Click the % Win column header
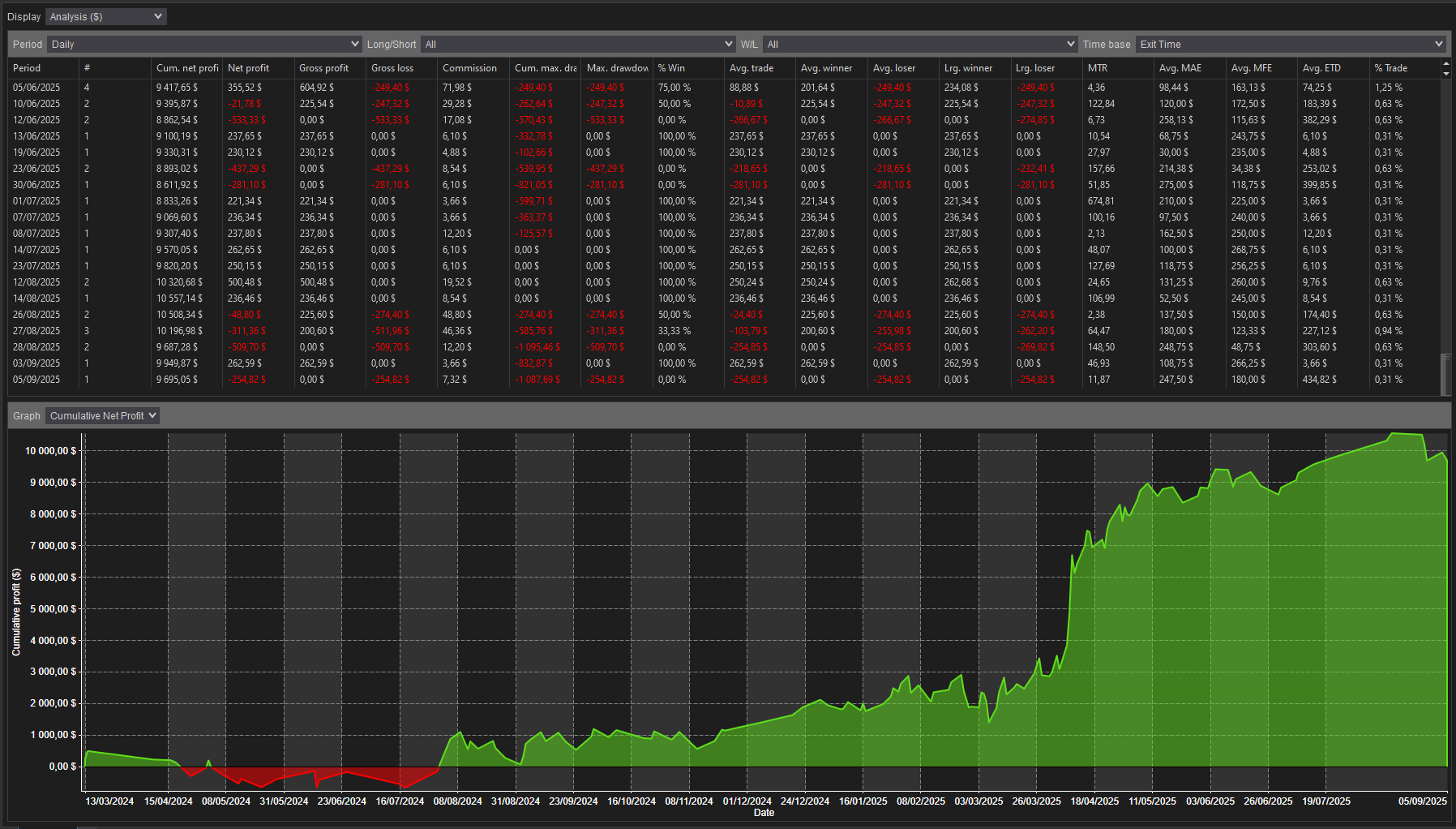1456x829 pixels. [687, 68]
